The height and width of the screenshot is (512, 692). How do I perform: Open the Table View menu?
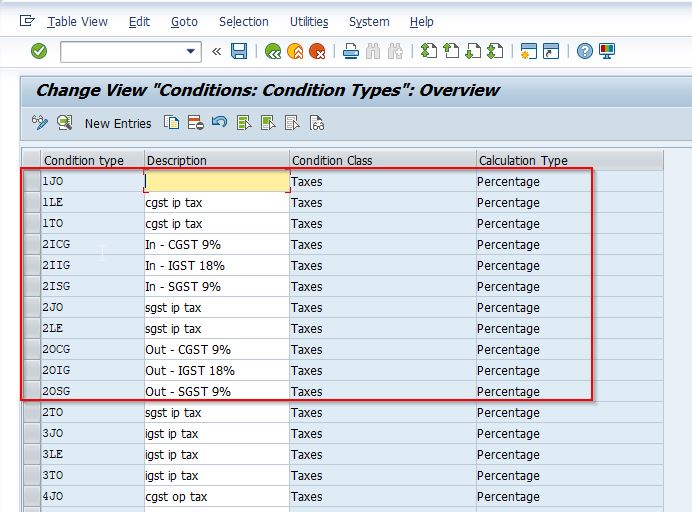[77, 21]
